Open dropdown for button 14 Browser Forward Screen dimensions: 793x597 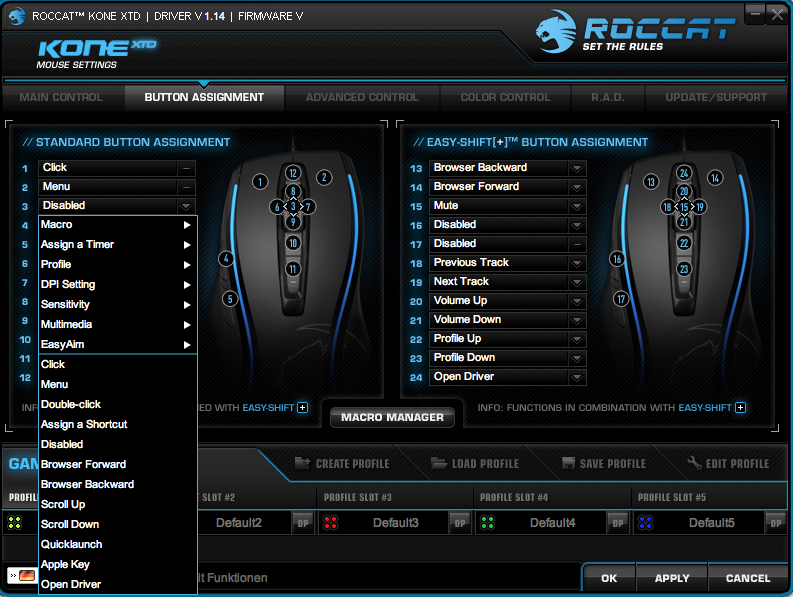pyautogui.click(x=577, y=187)
